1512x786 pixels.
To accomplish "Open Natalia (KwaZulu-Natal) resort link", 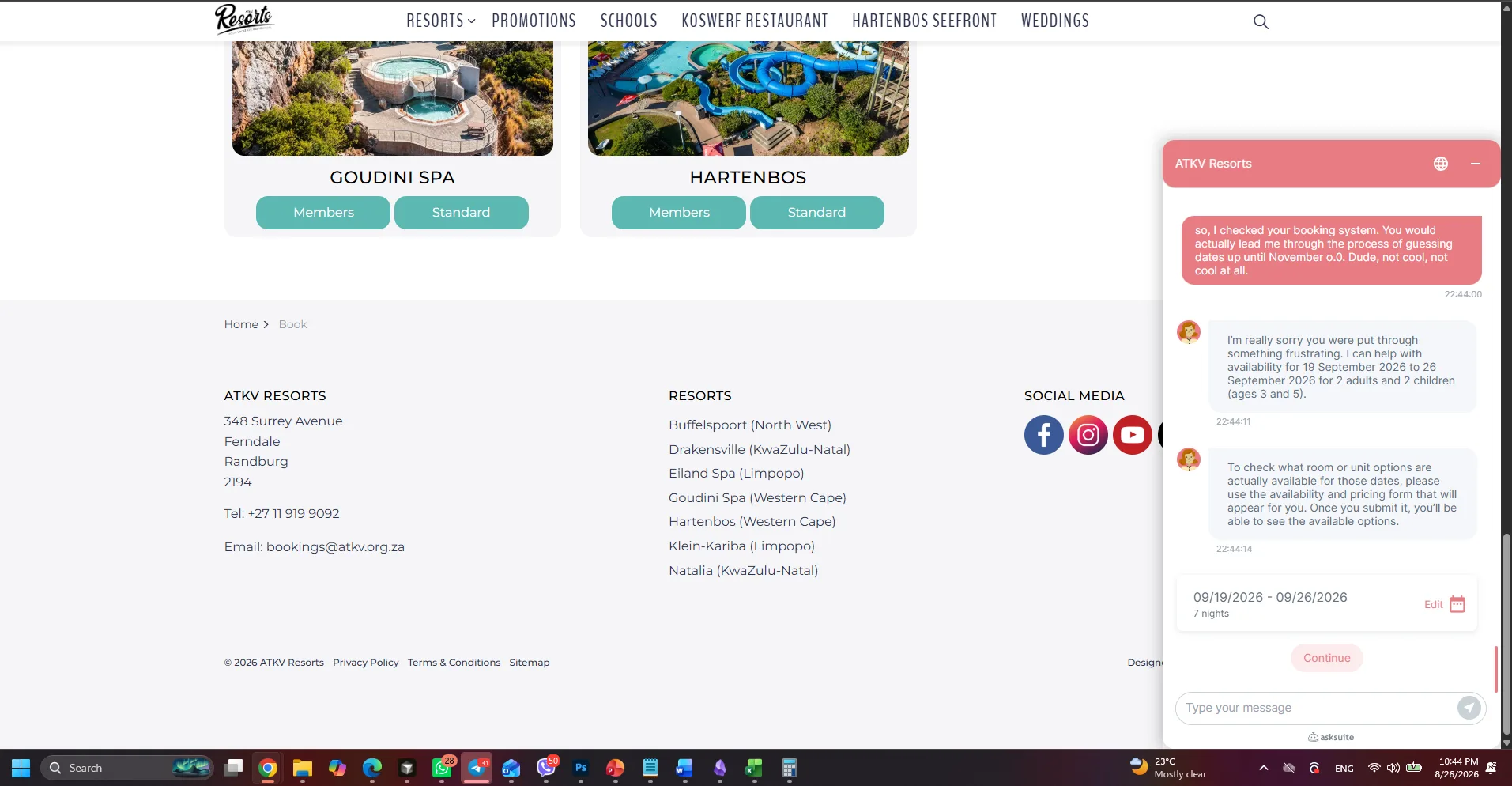I will (x=743, y=570).
